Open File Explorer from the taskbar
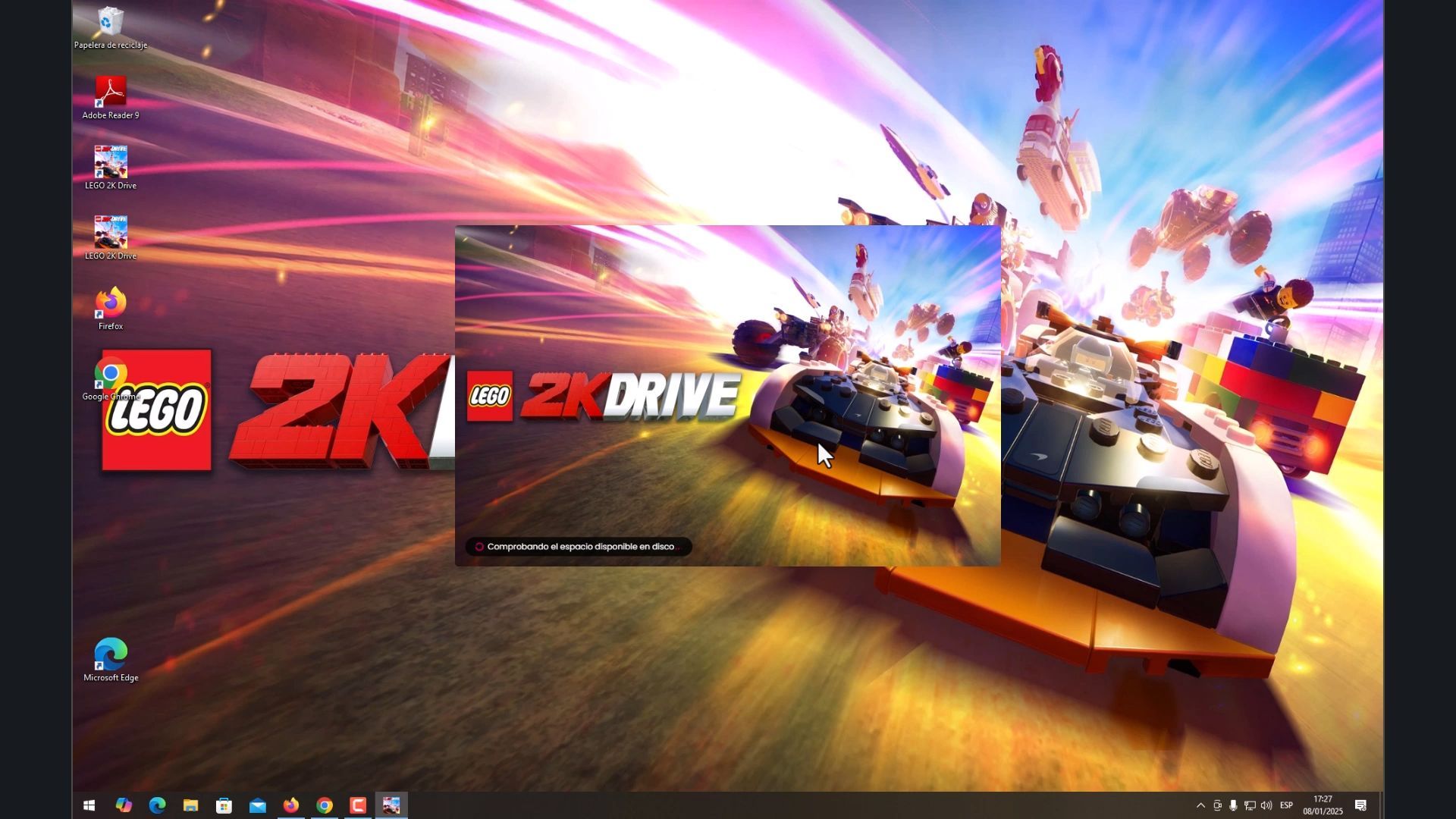This screenshot has height=819, width=1456. click(x=190, y=805)
